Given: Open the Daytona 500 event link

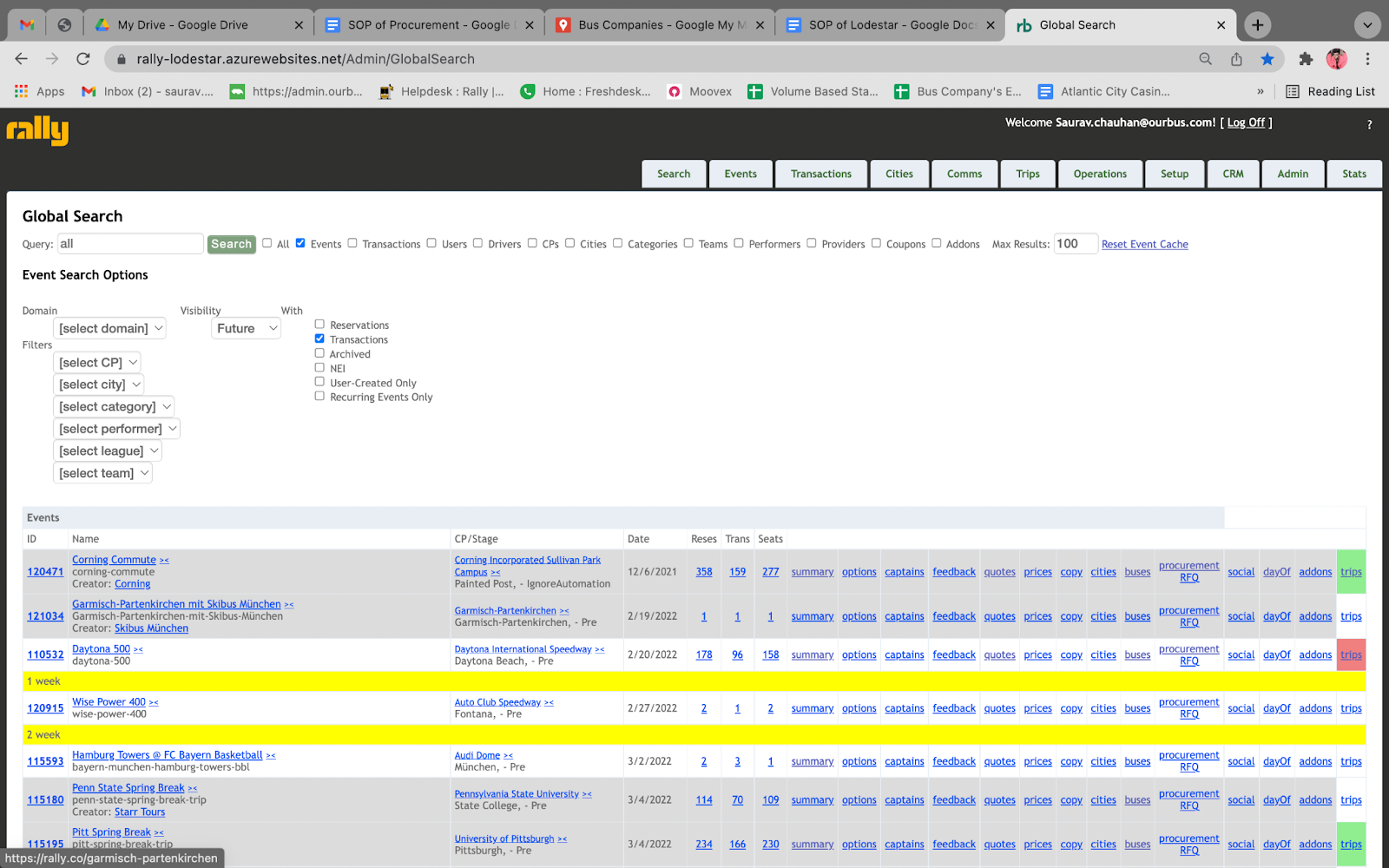Looking at the screenshot, I should [101, 649].
